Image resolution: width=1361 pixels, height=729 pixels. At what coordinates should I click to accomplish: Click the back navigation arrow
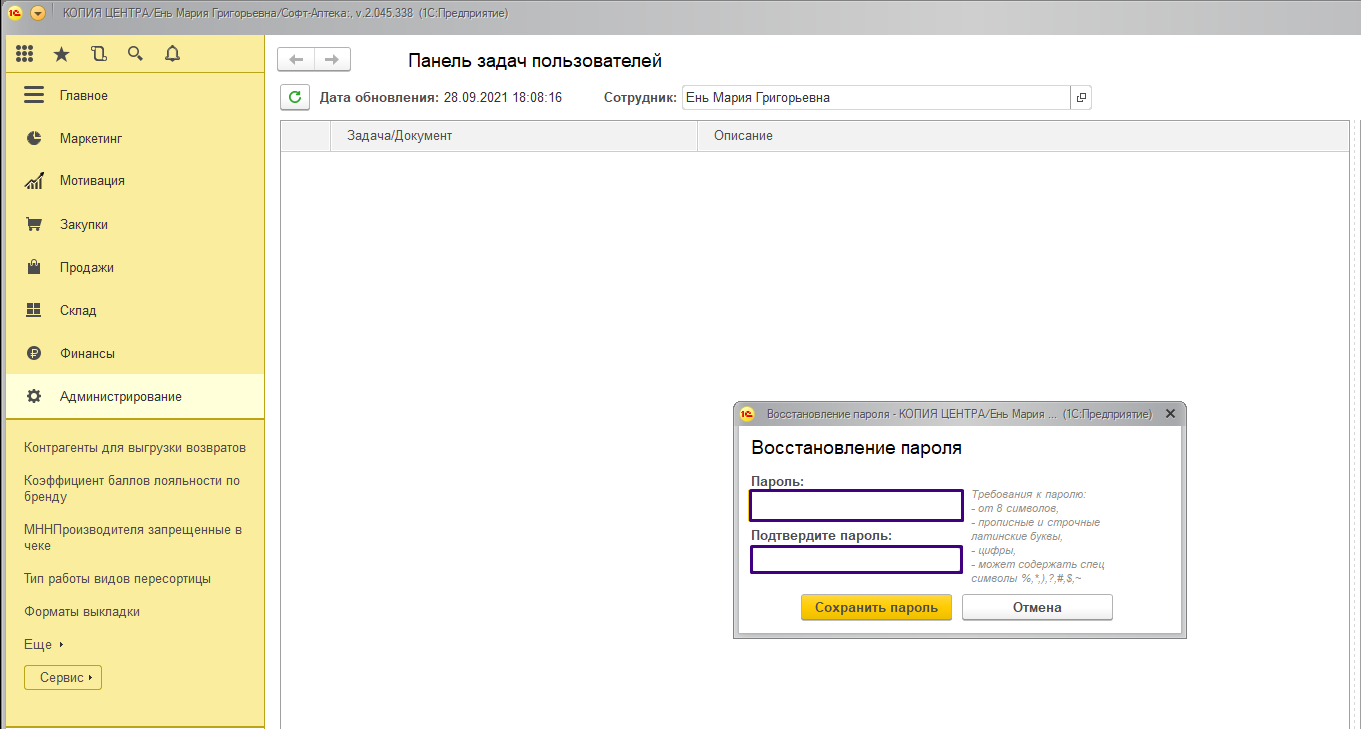point(296,60)
